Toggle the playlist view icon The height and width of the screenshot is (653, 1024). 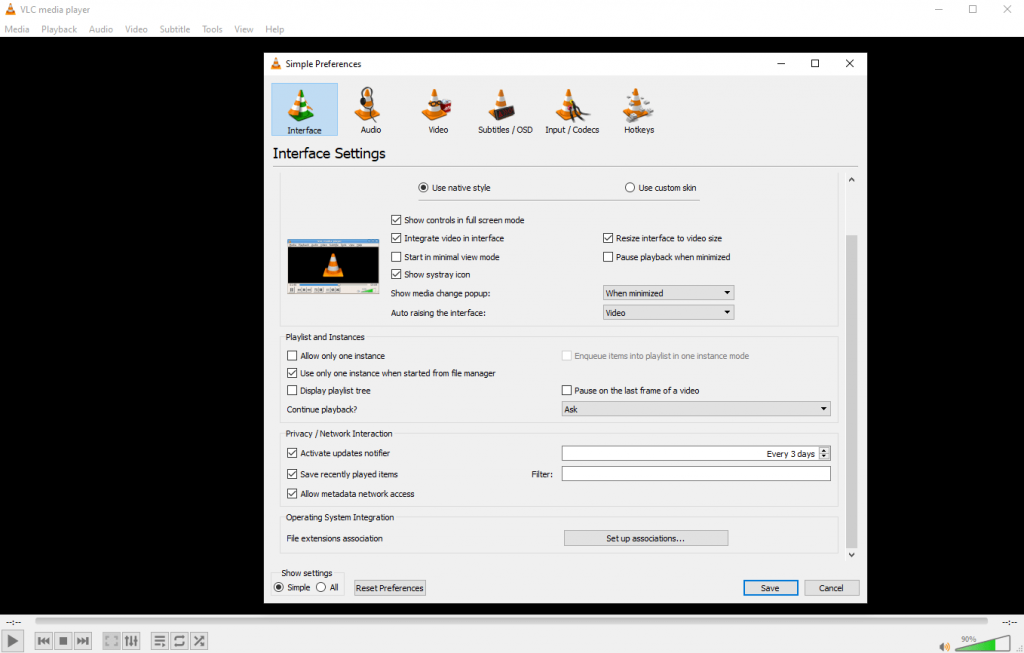(x=159, y=641)
